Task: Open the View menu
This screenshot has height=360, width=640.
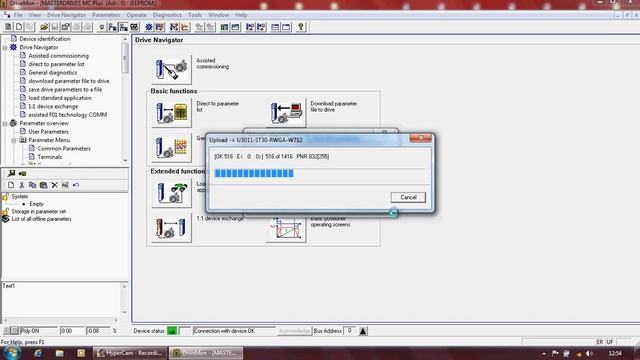Action: click(x=35, y=15)
